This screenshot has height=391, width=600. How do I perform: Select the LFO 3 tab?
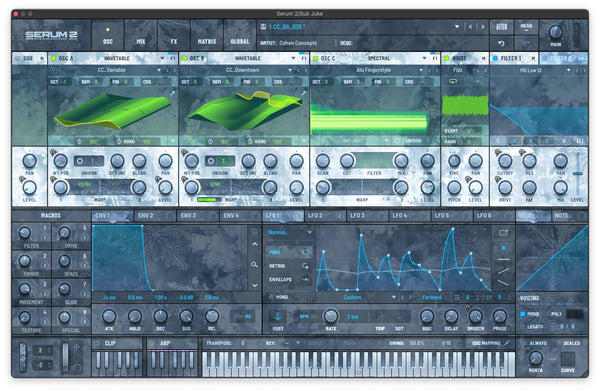tap(367, 215)
